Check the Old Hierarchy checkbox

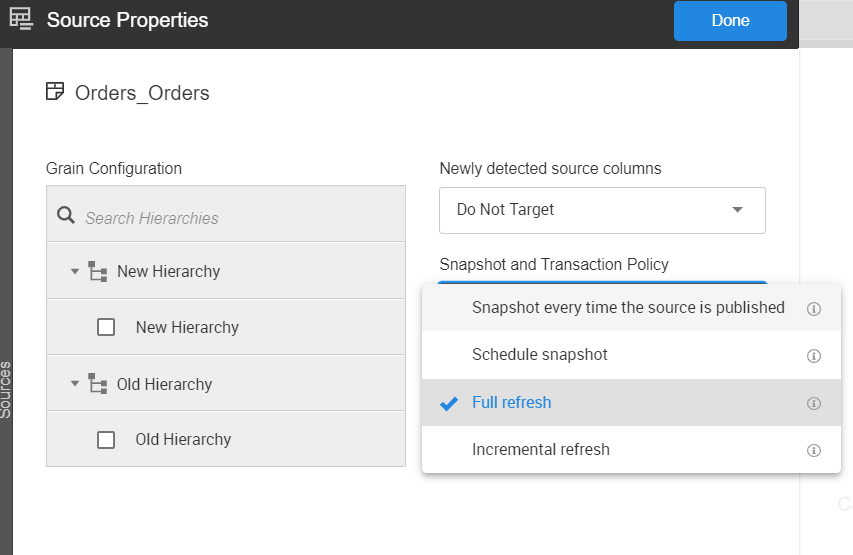(106, 440)
